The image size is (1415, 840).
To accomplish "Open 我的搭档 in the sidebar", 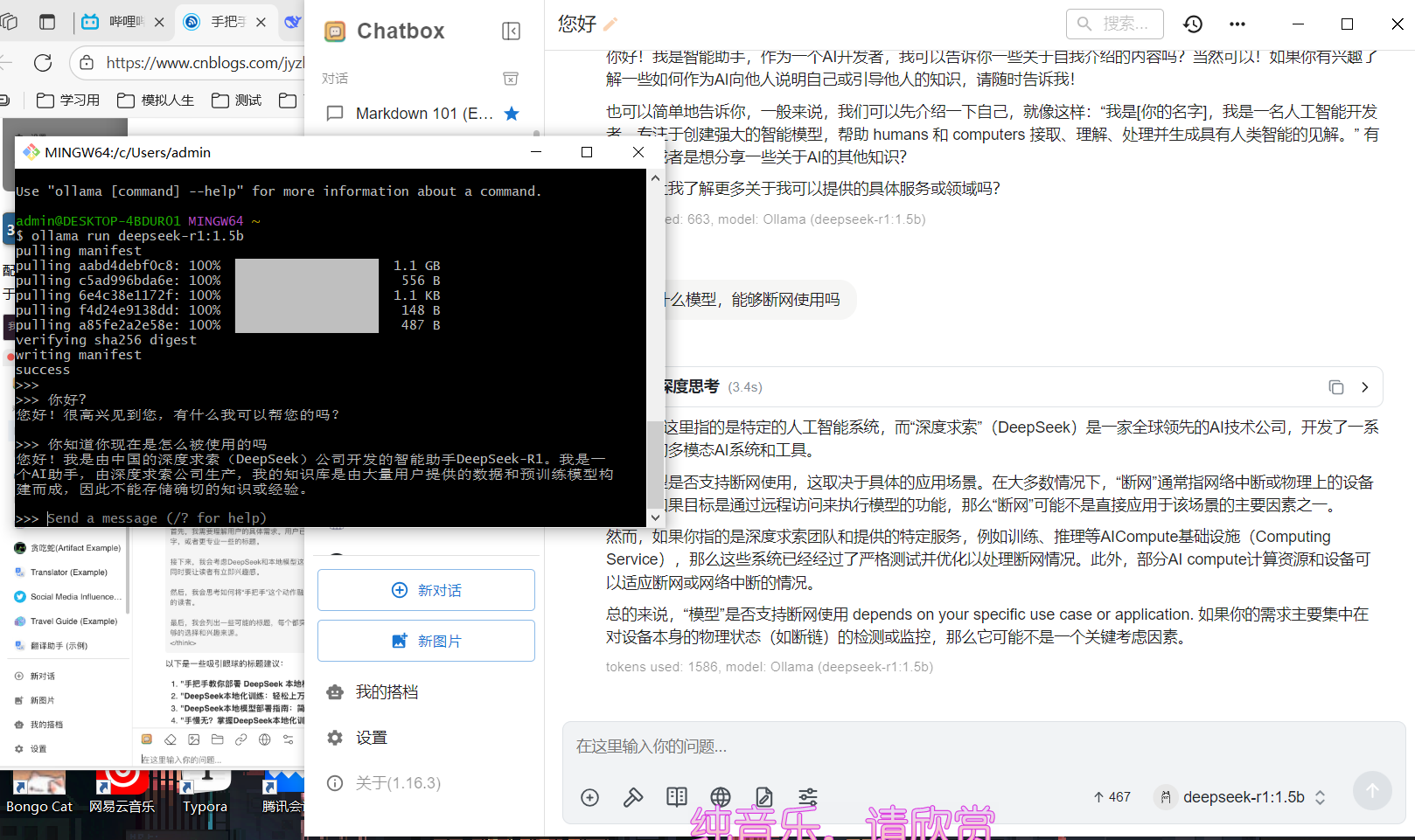I will pos(386,692).
